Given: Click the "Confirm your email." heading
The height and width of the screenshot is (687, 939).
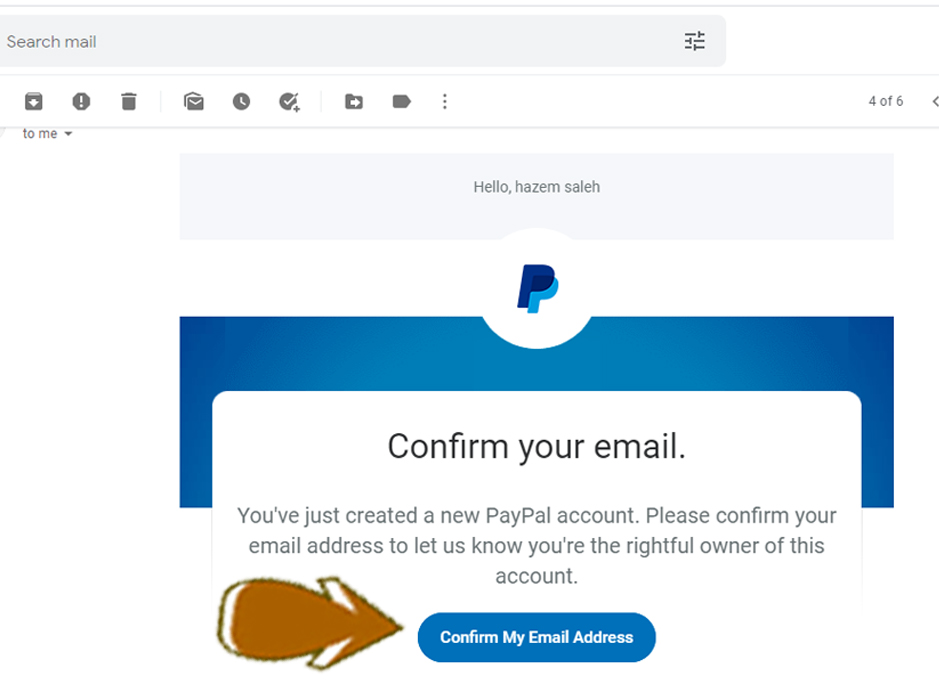Looking at the screenshot, I should pos(537,446).
